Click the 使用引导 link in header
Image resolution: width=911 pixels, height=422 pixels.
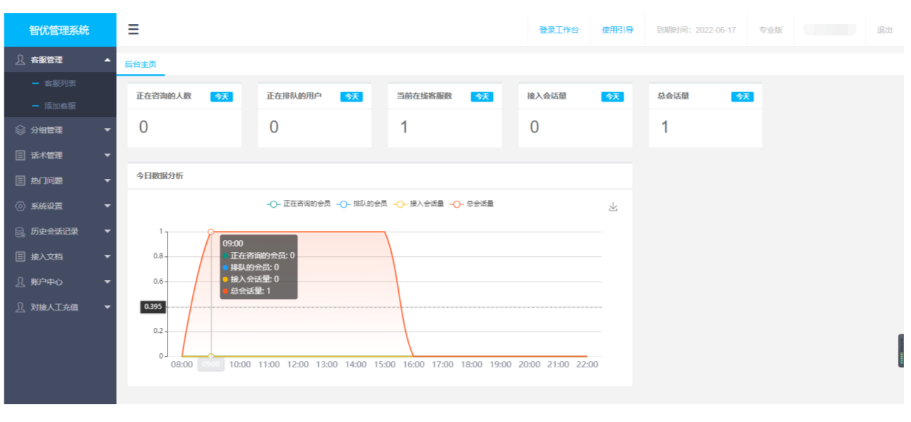617,30
